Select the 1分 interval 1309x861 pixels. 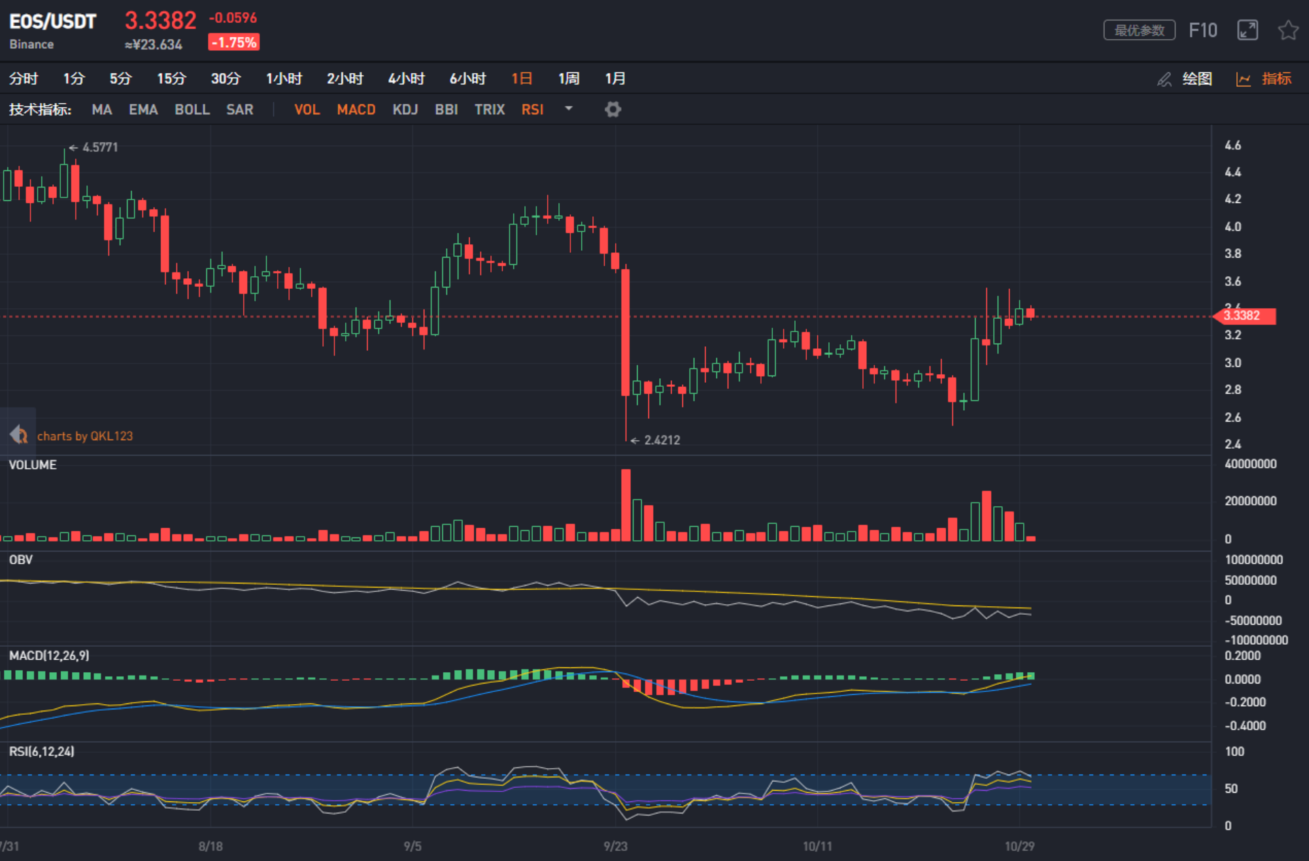[x=74, y=79]
